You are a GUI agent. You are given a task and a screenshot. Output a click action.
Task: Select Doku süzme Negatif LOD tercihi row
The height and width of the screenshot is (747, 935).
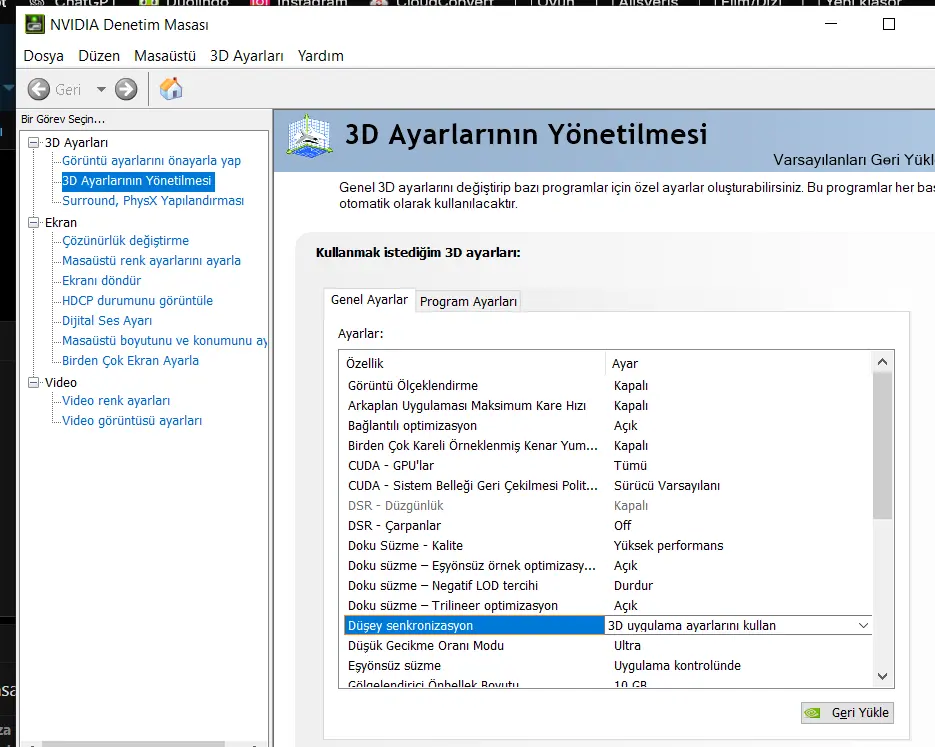pos(608,585)
